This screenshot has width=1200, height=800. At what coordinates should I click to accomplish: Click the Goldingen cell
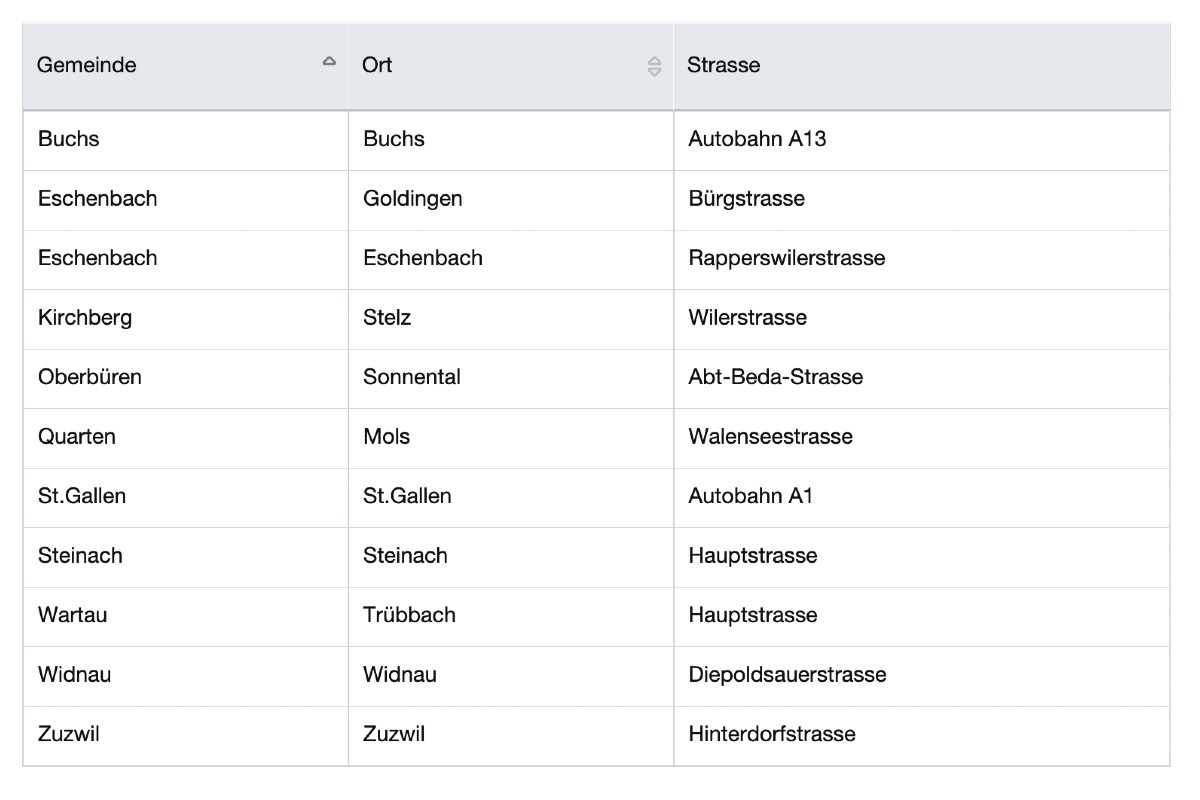click(413, 198)
